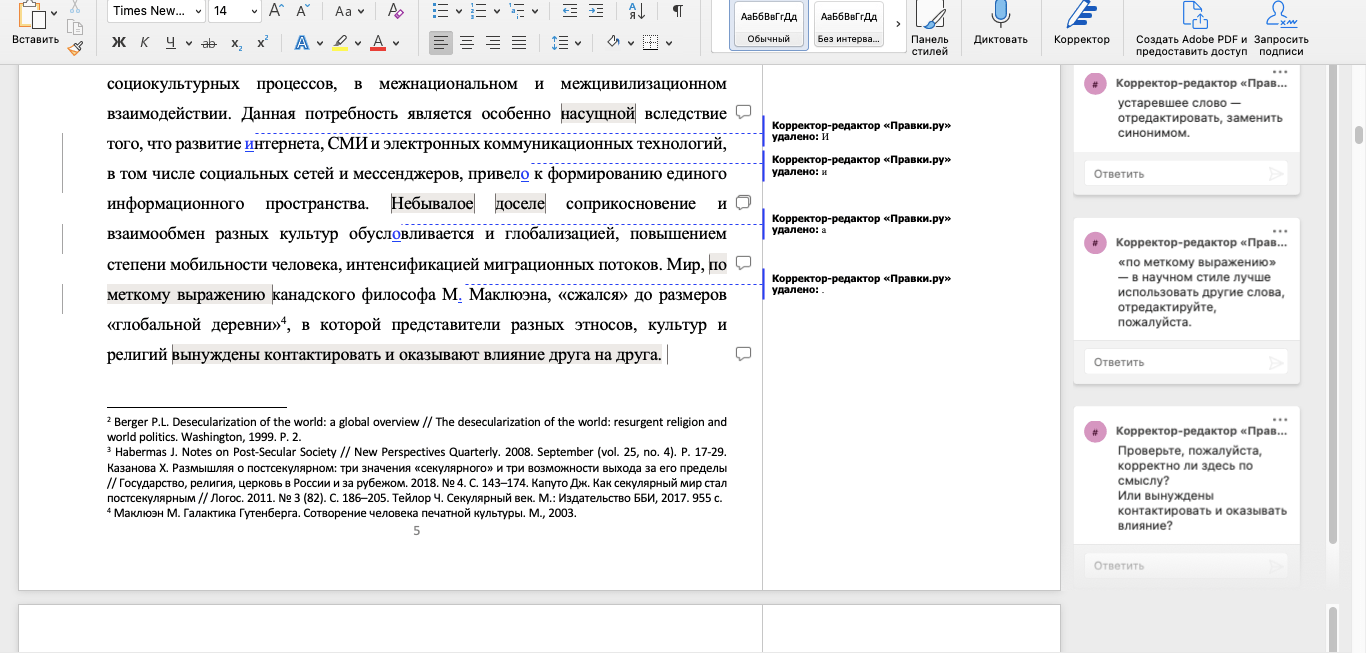The image size is (1366, 653).
Task: Apply a numbered list
Action: pos(478,11)
